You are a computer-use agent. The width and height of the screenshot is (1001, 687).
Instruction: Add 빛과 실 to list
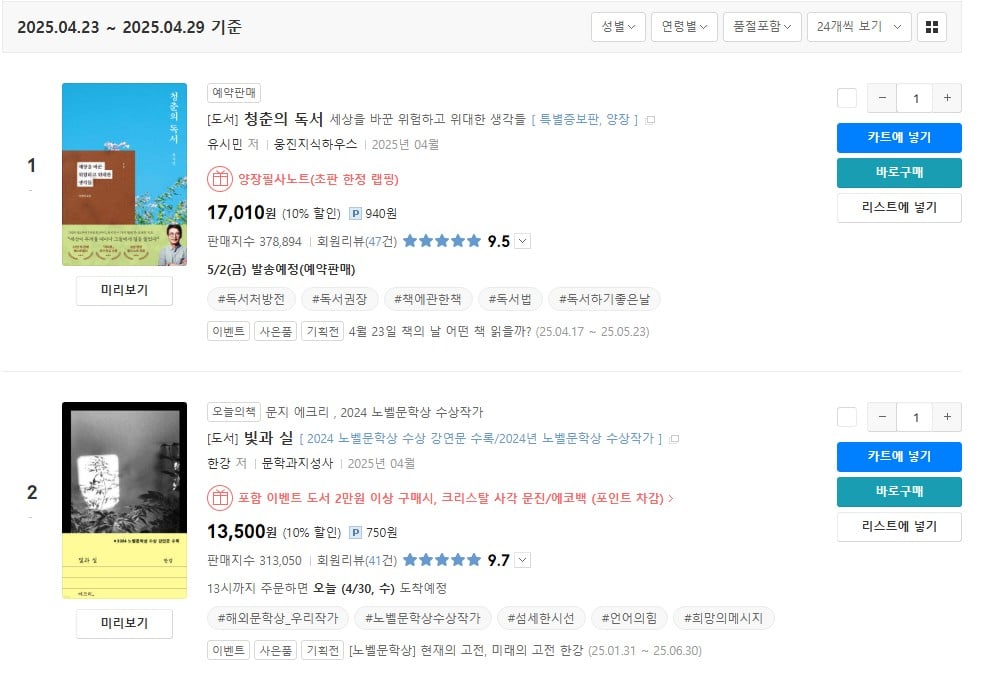[x=899, y=527]
